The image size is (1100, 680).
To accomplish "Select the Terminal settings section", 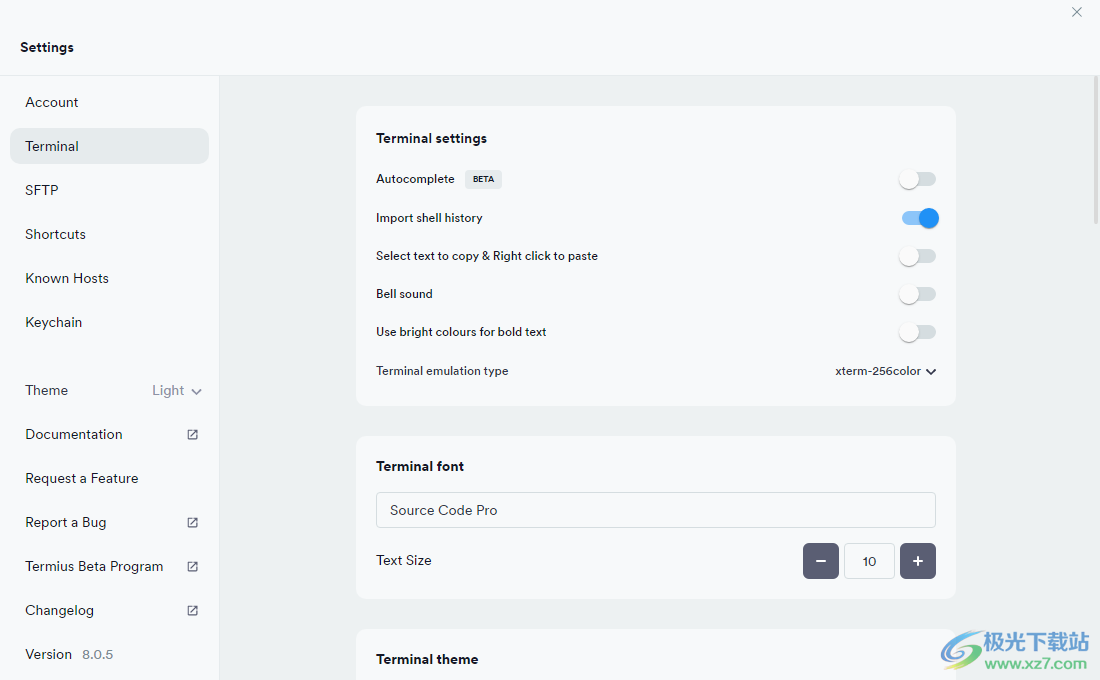I will (x=109, y=146).
